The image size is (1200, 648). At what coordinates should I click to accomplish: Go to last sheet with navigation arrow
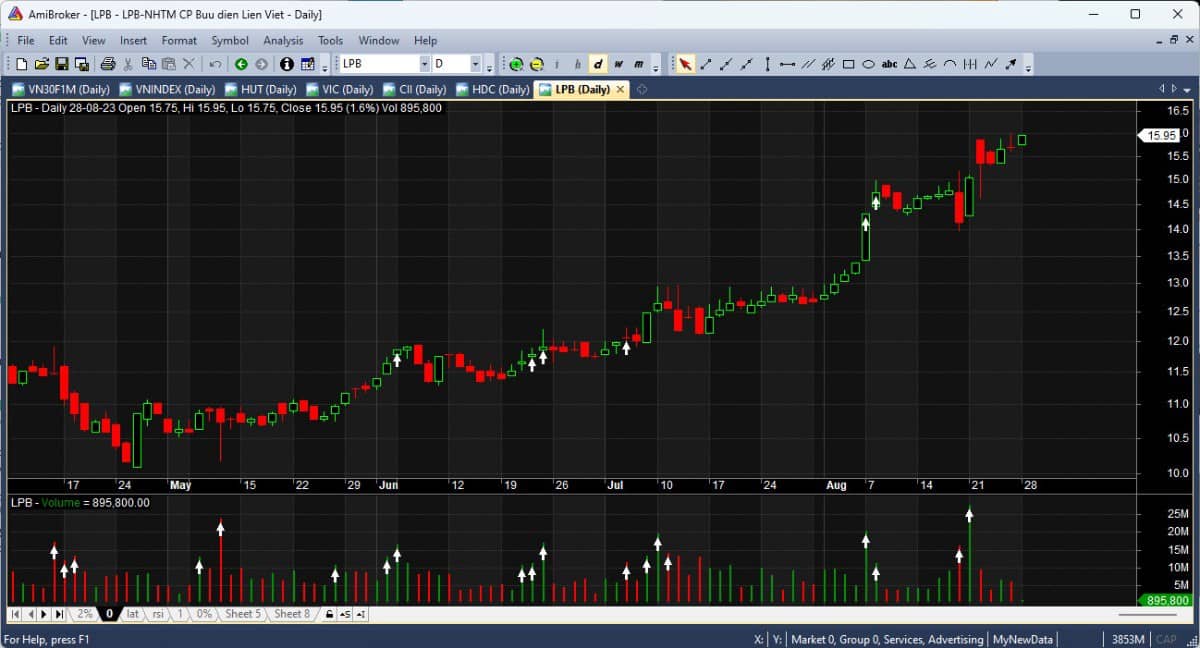58,614
